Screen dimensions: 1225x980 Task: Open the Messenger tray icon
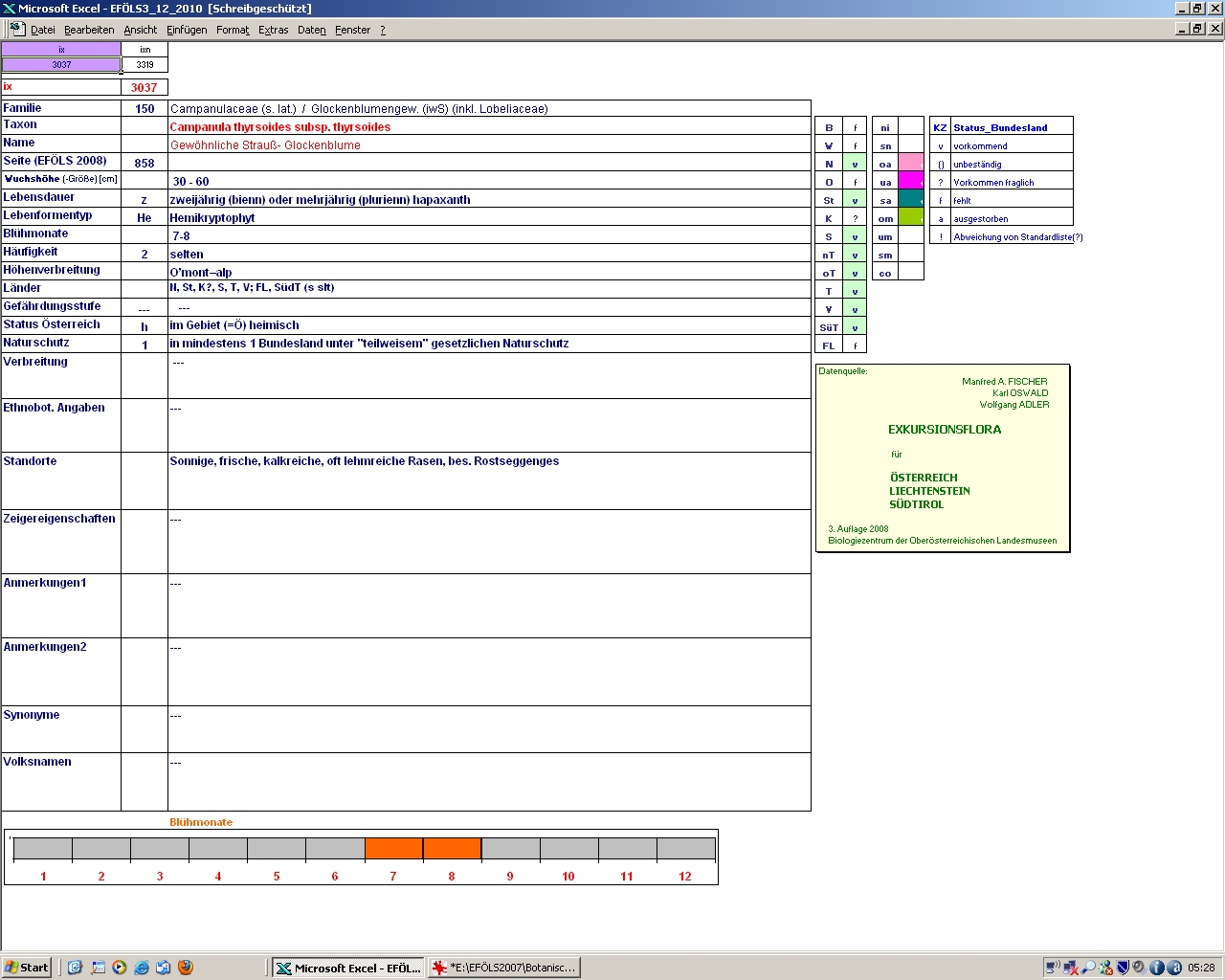point(1106,968)
